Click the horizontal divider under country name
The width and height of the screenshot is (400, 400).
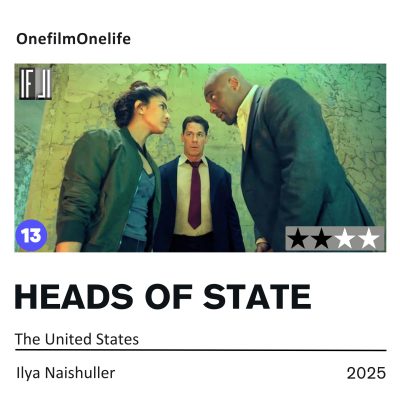point(201,350)
